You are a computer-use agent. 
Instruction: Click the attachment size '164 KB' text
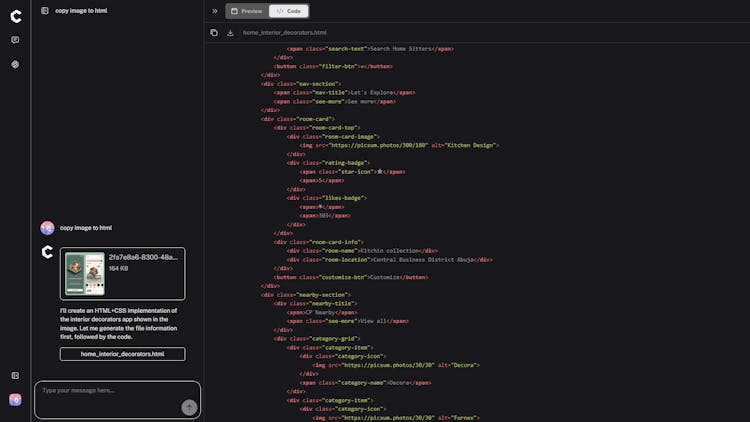(118, 268)
